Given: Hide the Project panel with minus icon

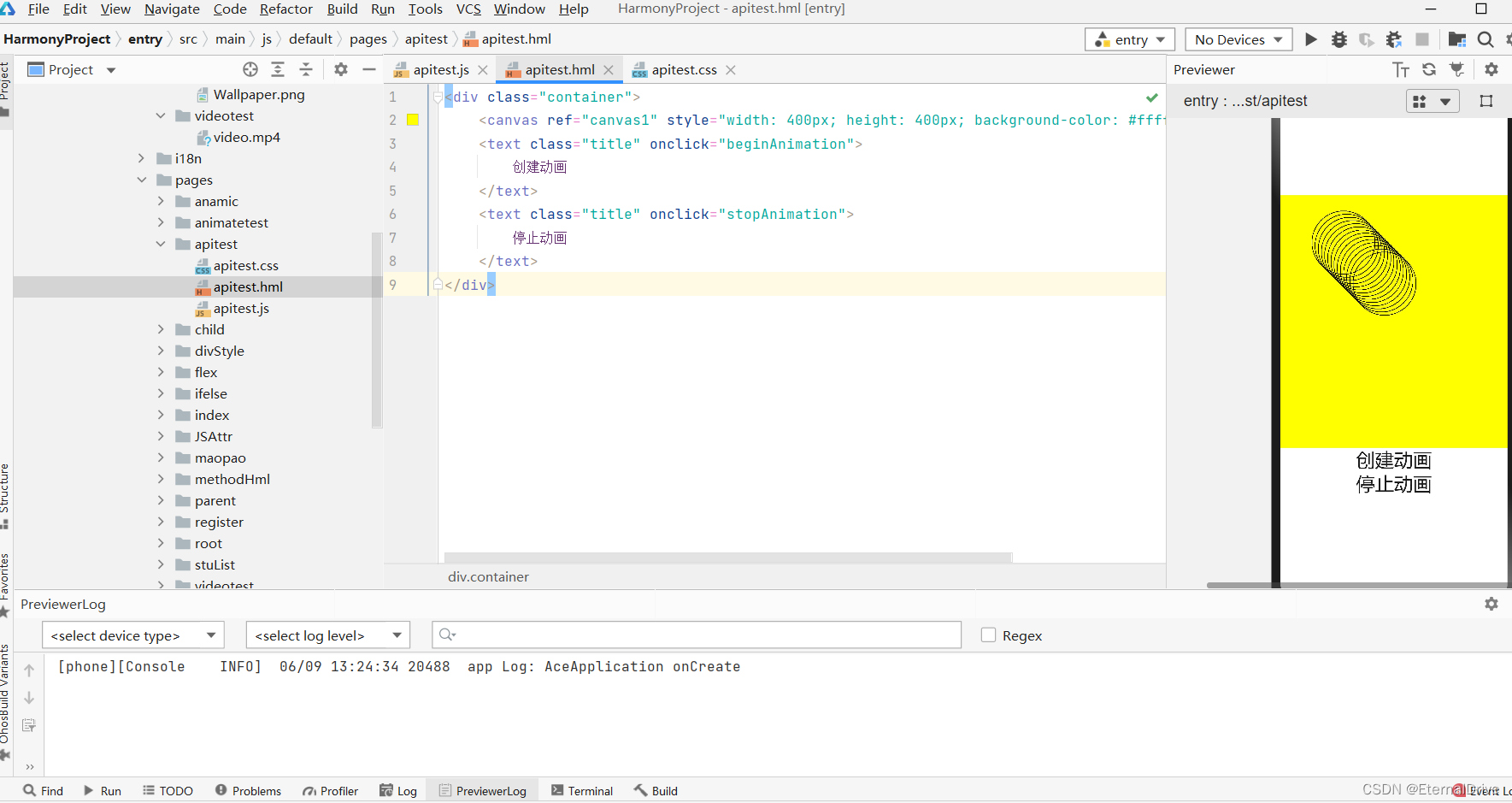Looking at the screenshot, I should click(x=369, y=69).
